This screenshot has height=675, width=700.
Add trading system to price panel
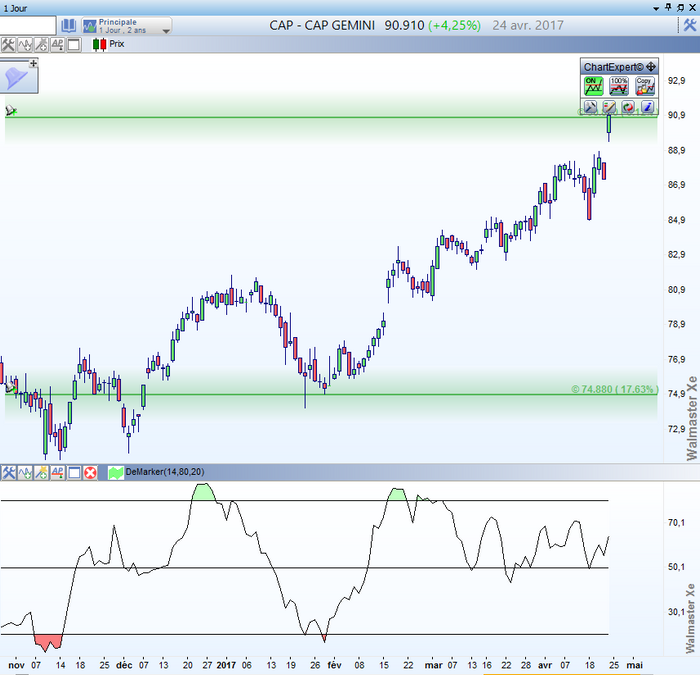click(x=41, y=44)
